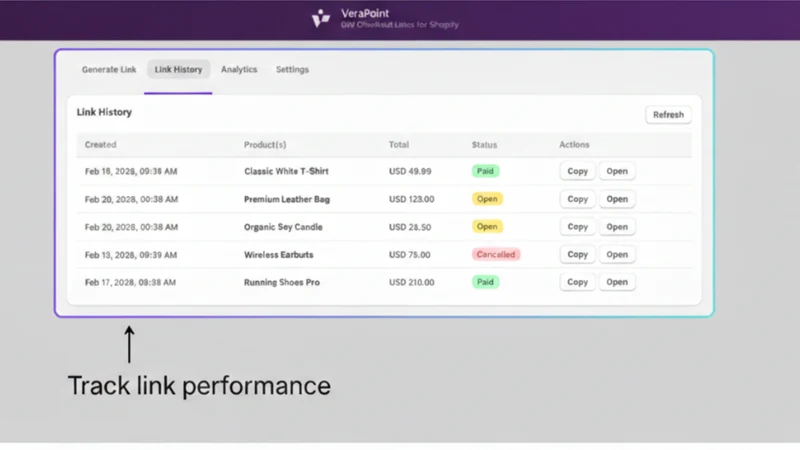Click the Organic Soy Candle created date
Viewport: 800px width, 450px height.
click(132, 227)
